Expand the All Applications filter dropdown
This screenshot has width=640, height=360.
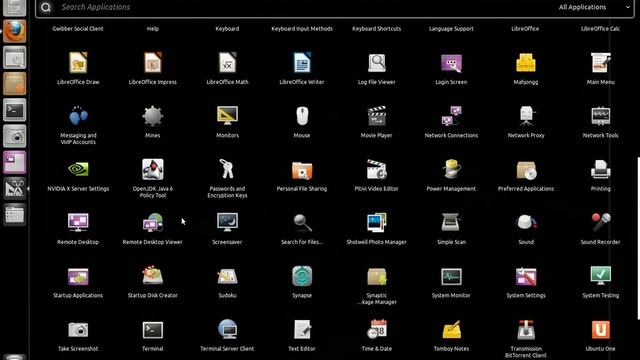[594, 7]
